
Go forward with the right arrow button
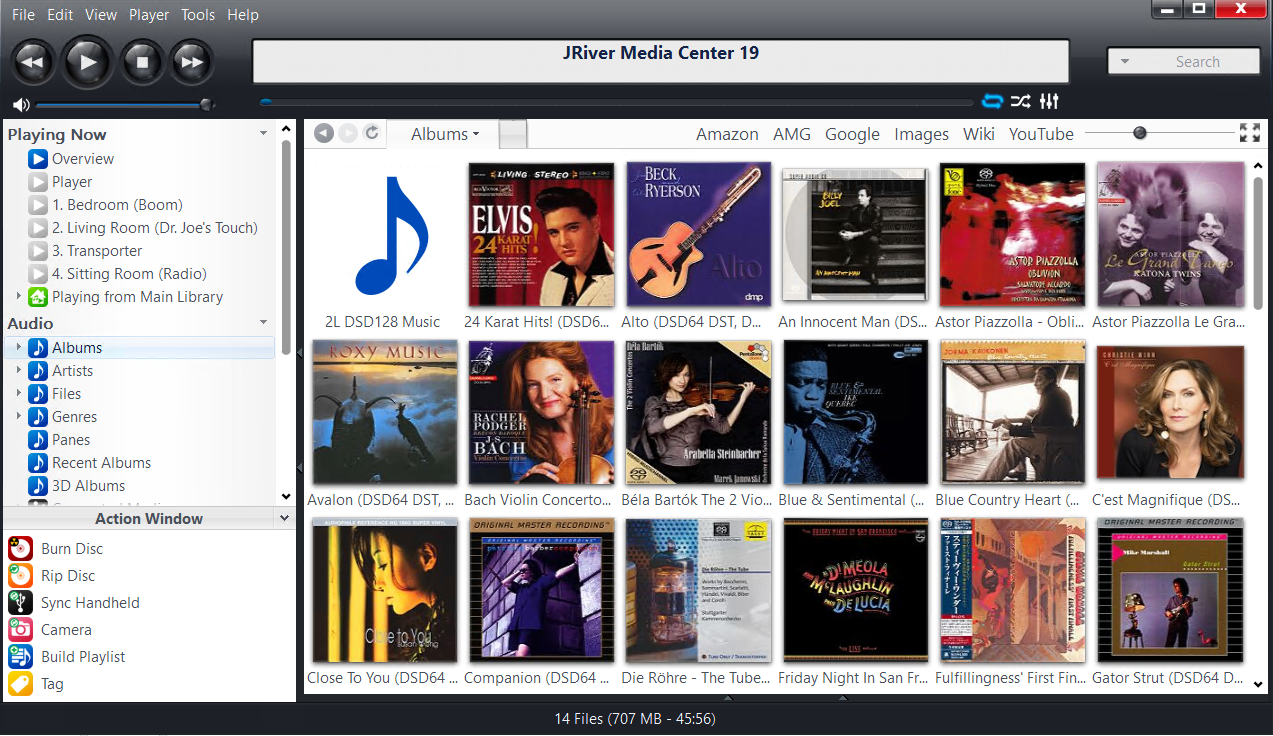tap(348, 133)
